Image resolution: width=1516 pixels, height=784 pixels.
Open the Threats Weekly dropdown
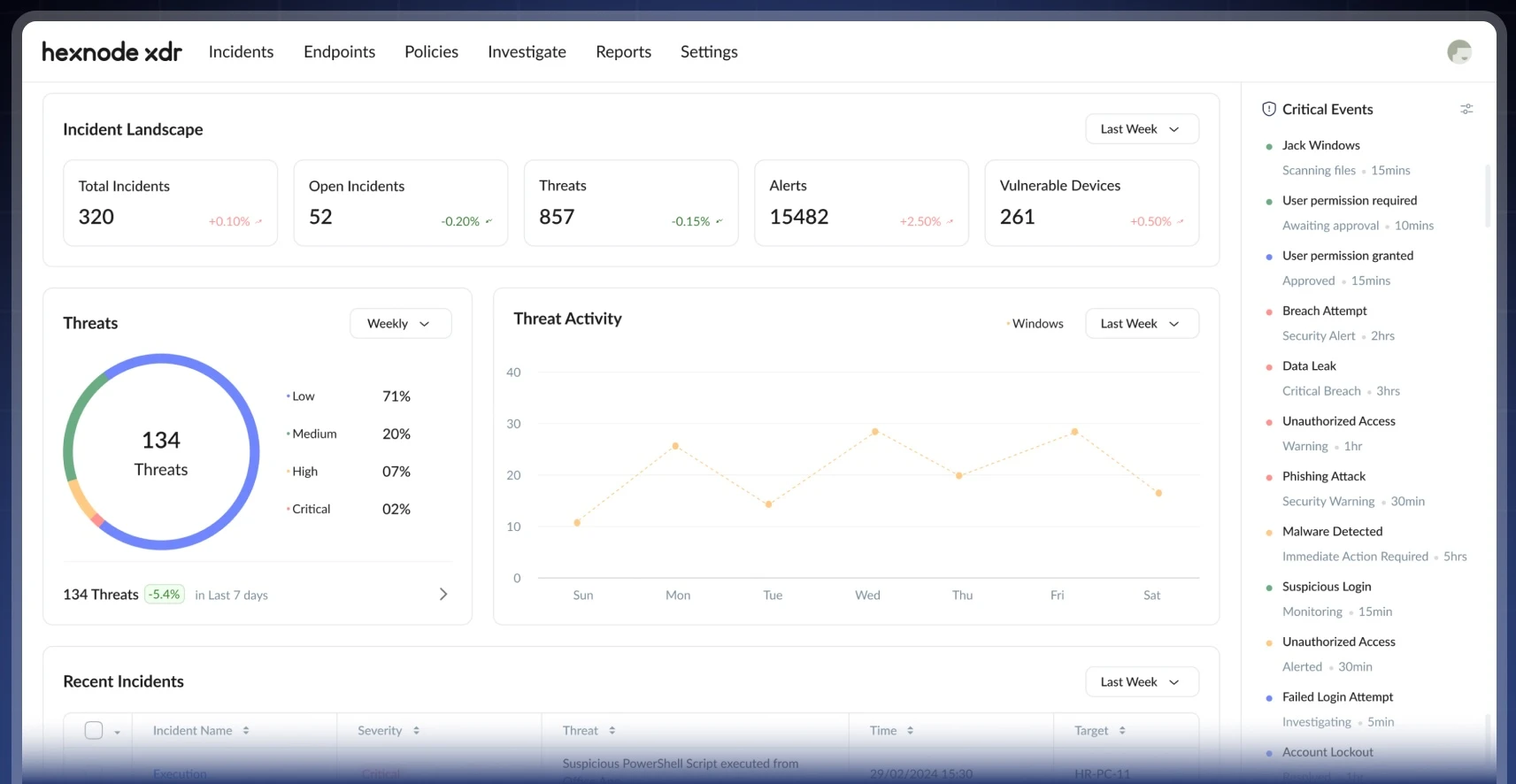[x=400, y=324]
